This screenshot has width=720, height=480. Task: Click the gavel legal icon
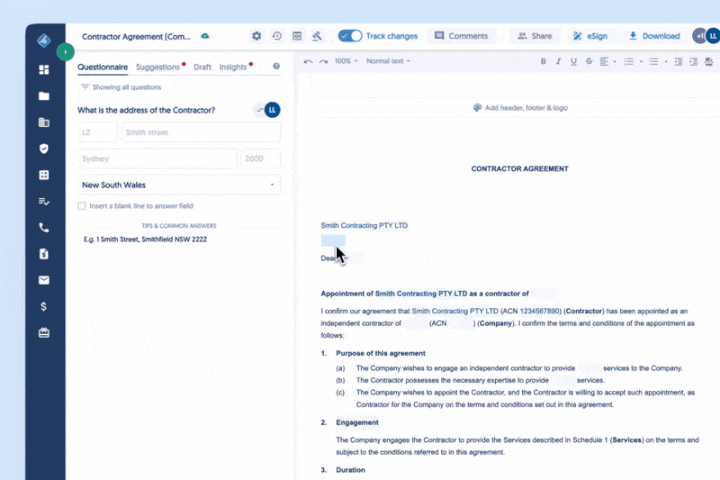coord(317,36)
